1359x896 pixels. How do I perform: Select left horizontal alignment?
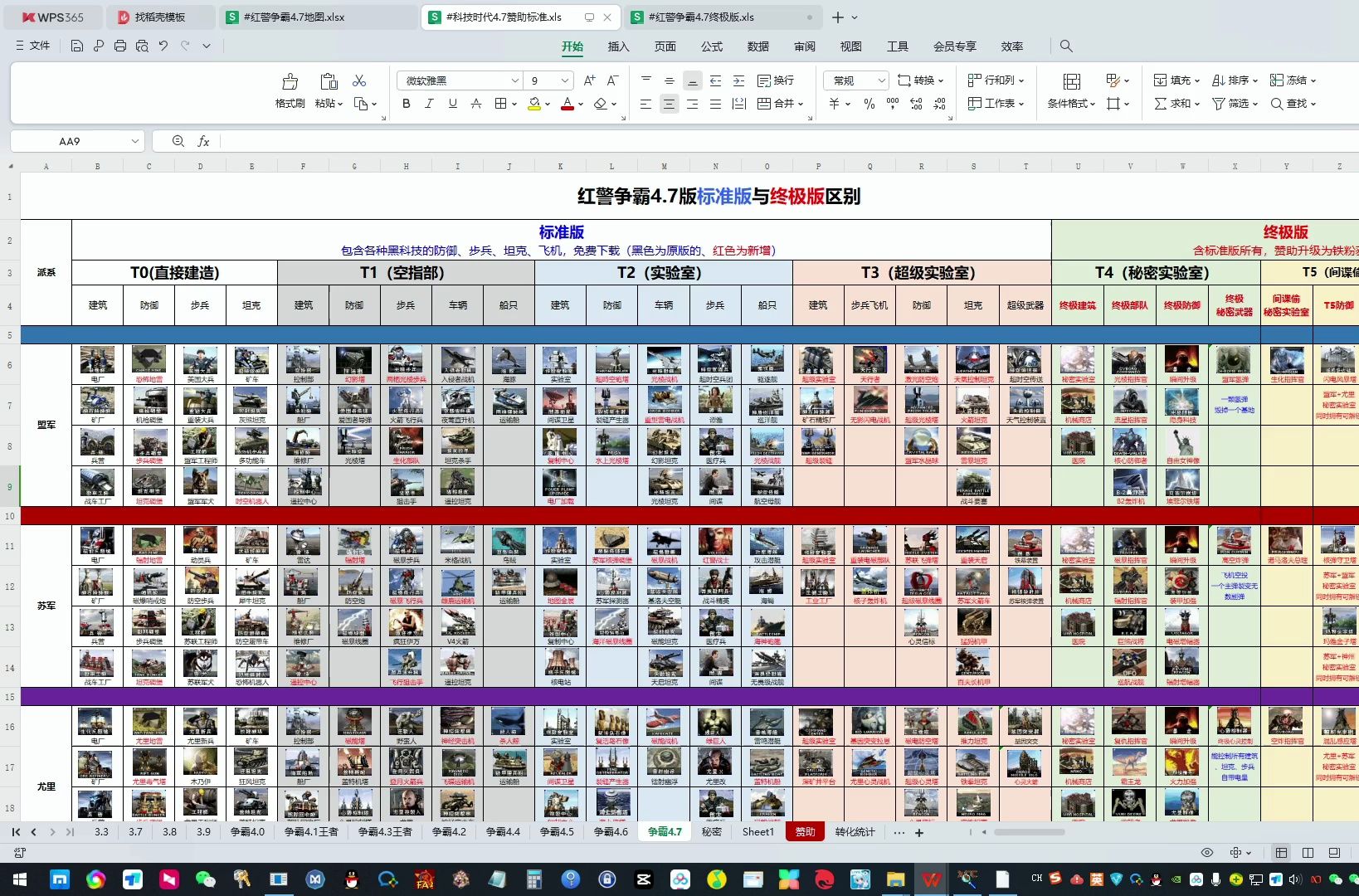(646, 104)
